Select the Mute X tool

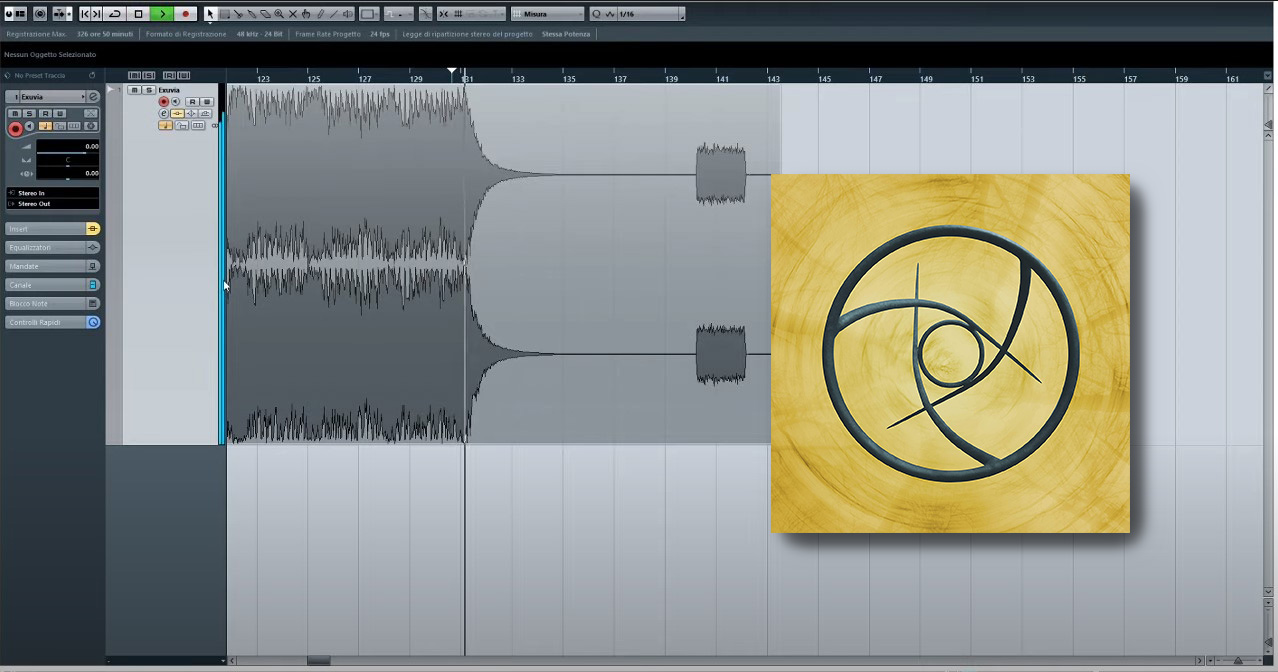pyautogui.click(x=293, y=14)
